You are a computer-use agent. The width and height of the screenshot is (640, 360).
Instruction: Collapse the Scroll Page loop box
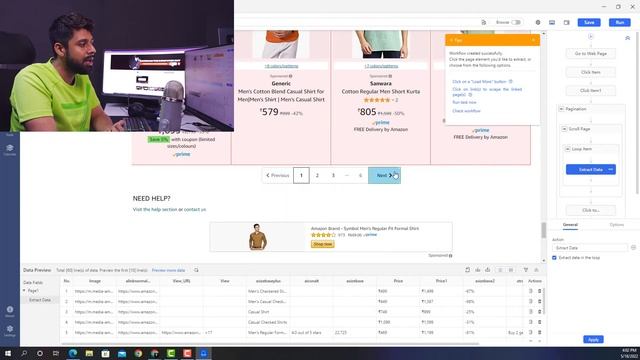point(564,129)
